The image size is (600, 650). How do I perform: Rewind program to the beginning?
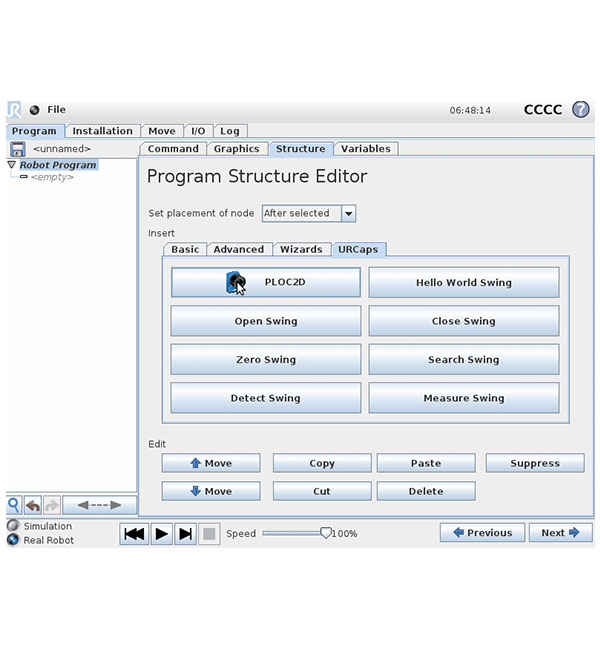pyautogui.click(x=134, y=534)
